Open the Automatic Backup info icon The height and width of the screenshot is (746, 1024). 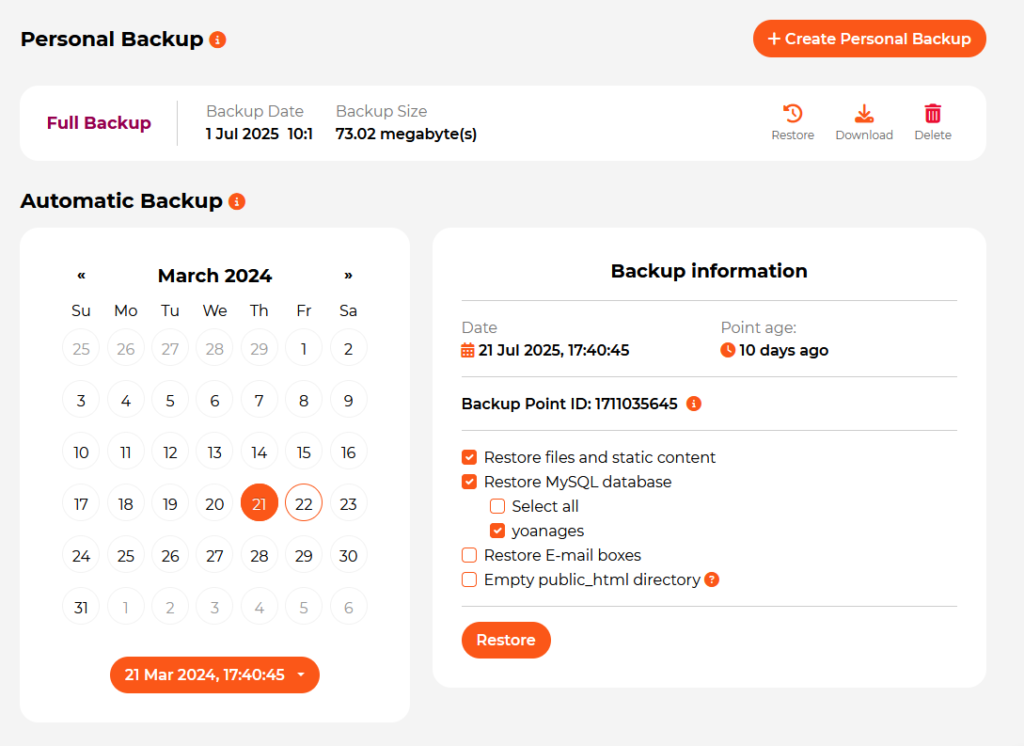[236, 201]
